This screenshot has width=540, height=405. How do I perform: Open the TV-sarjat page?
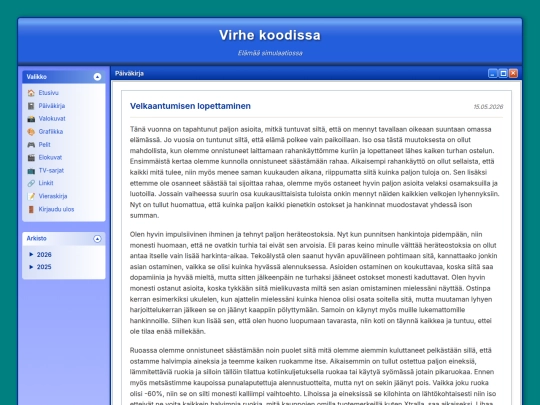(51, 170)
